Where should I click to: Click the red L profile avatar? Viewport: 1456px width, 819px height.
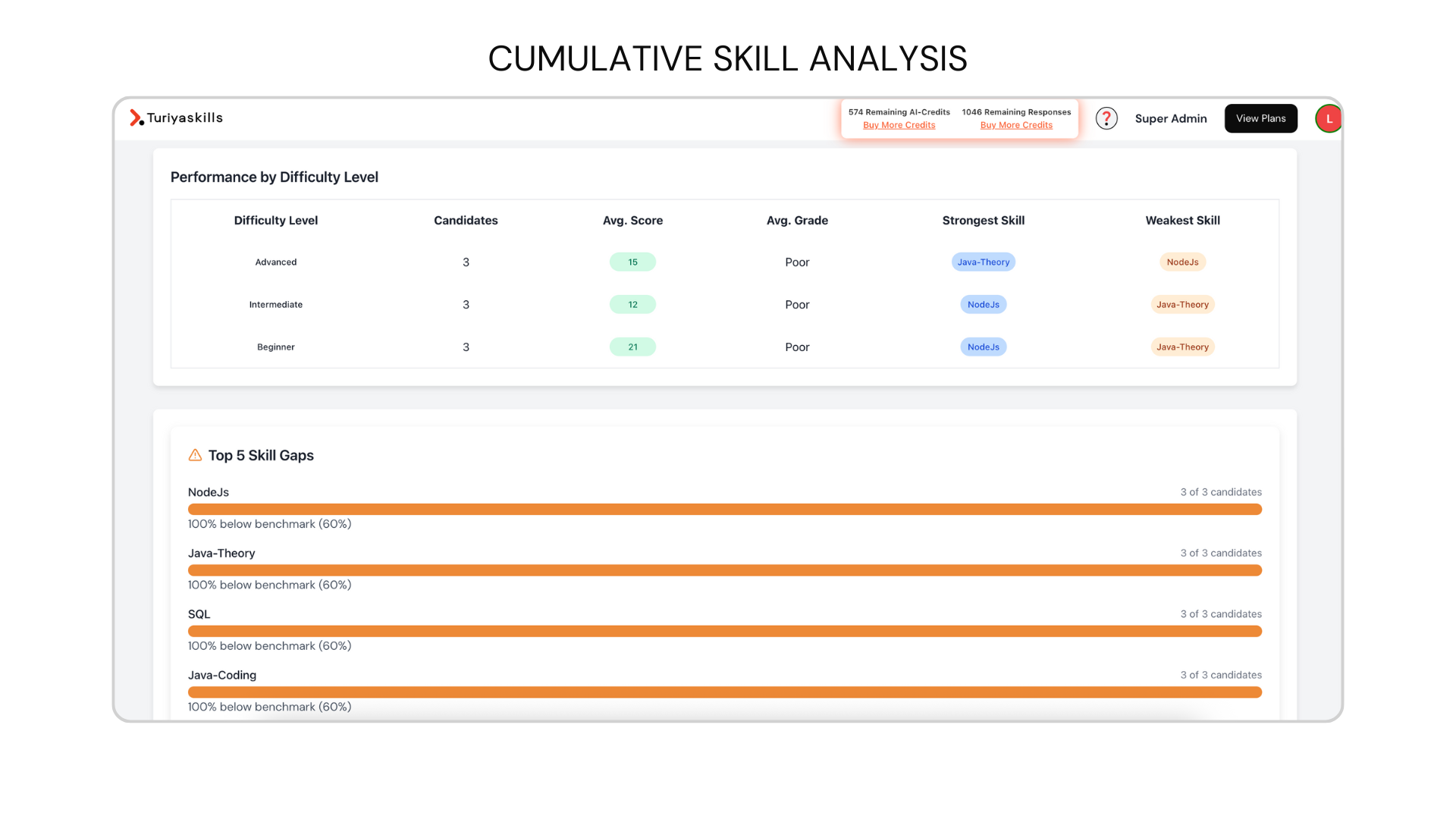[x=1329, y=118]
